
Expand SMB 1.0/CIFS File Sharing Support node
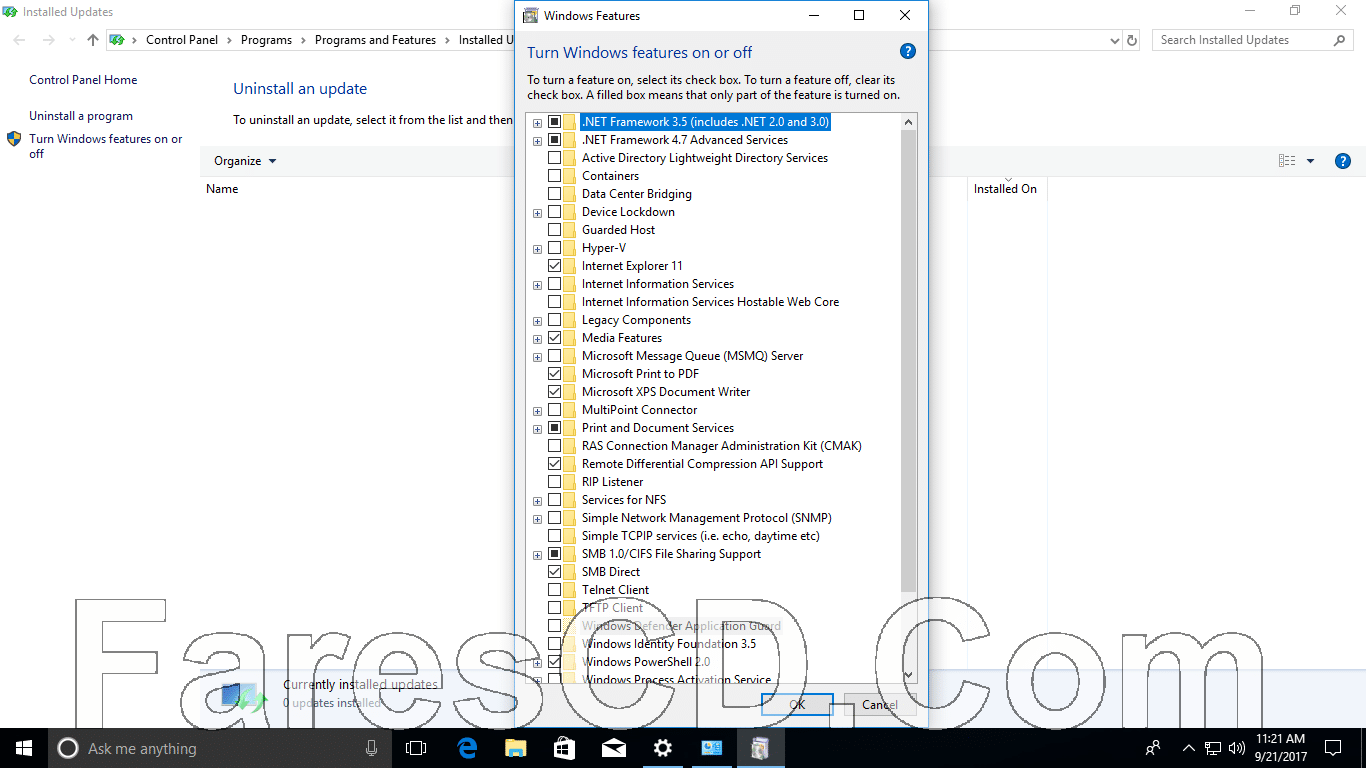coord(538,555)
